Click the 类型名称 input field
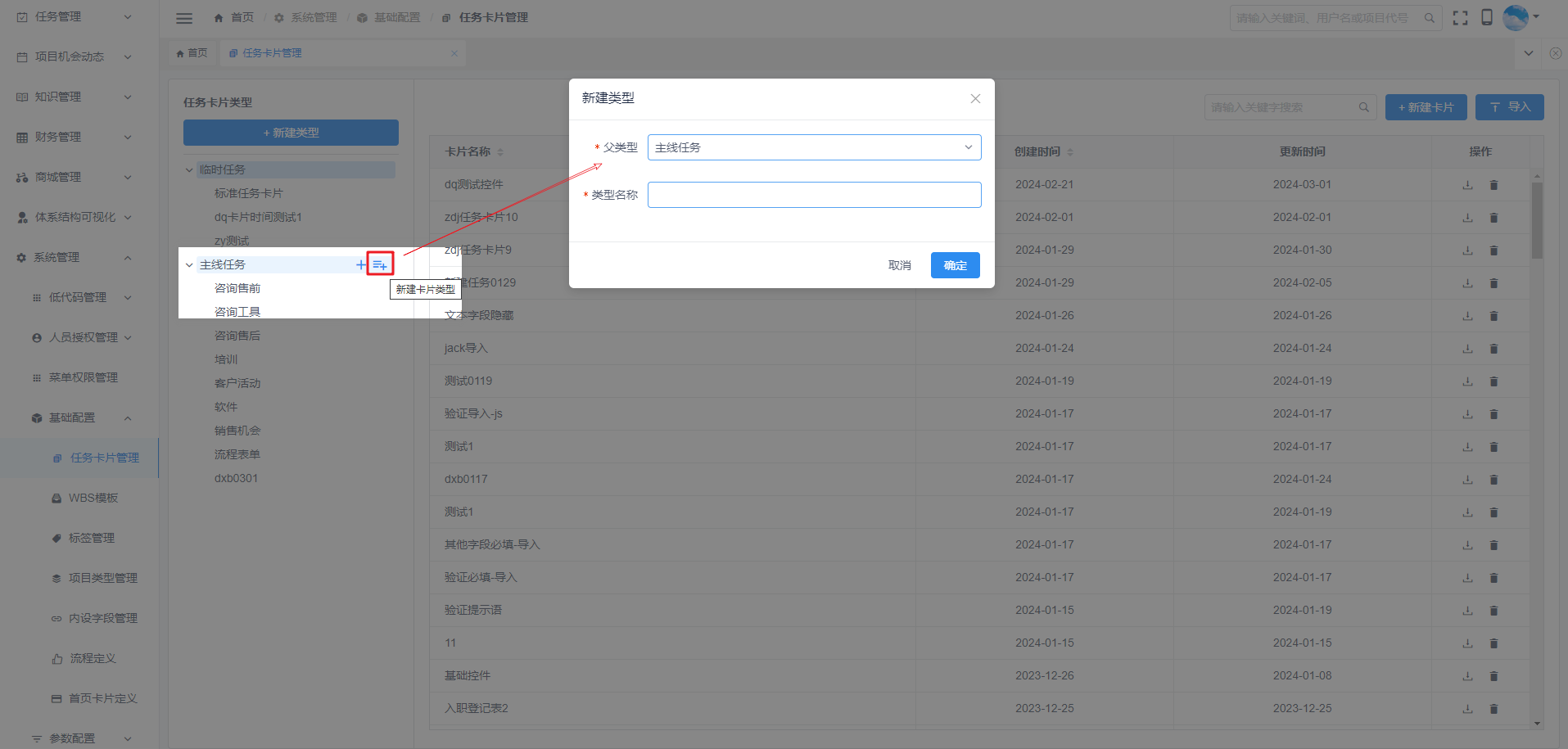The image size is (1568, 749). [x=814, y=195]
